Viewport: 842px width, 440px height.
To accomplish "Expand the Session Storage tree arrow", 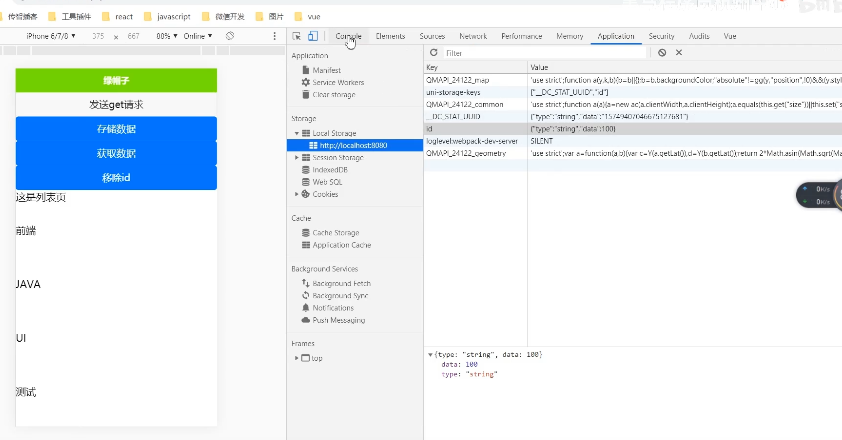I will tap(296, 157).
